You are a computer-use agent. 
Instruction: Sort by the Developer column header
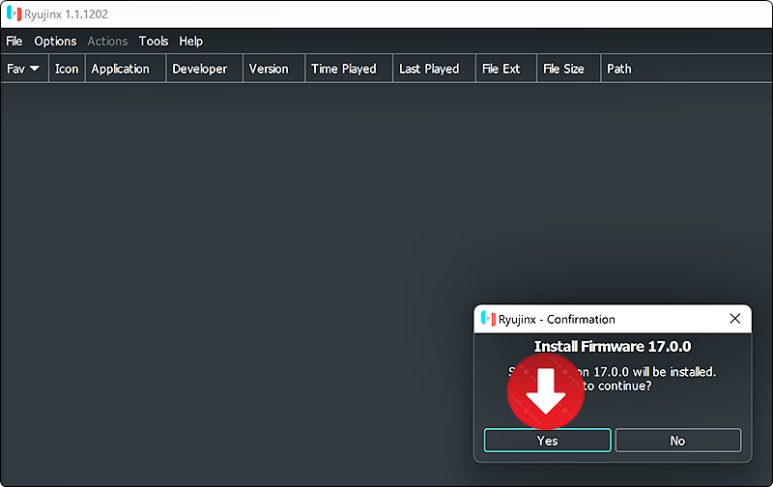200,69
